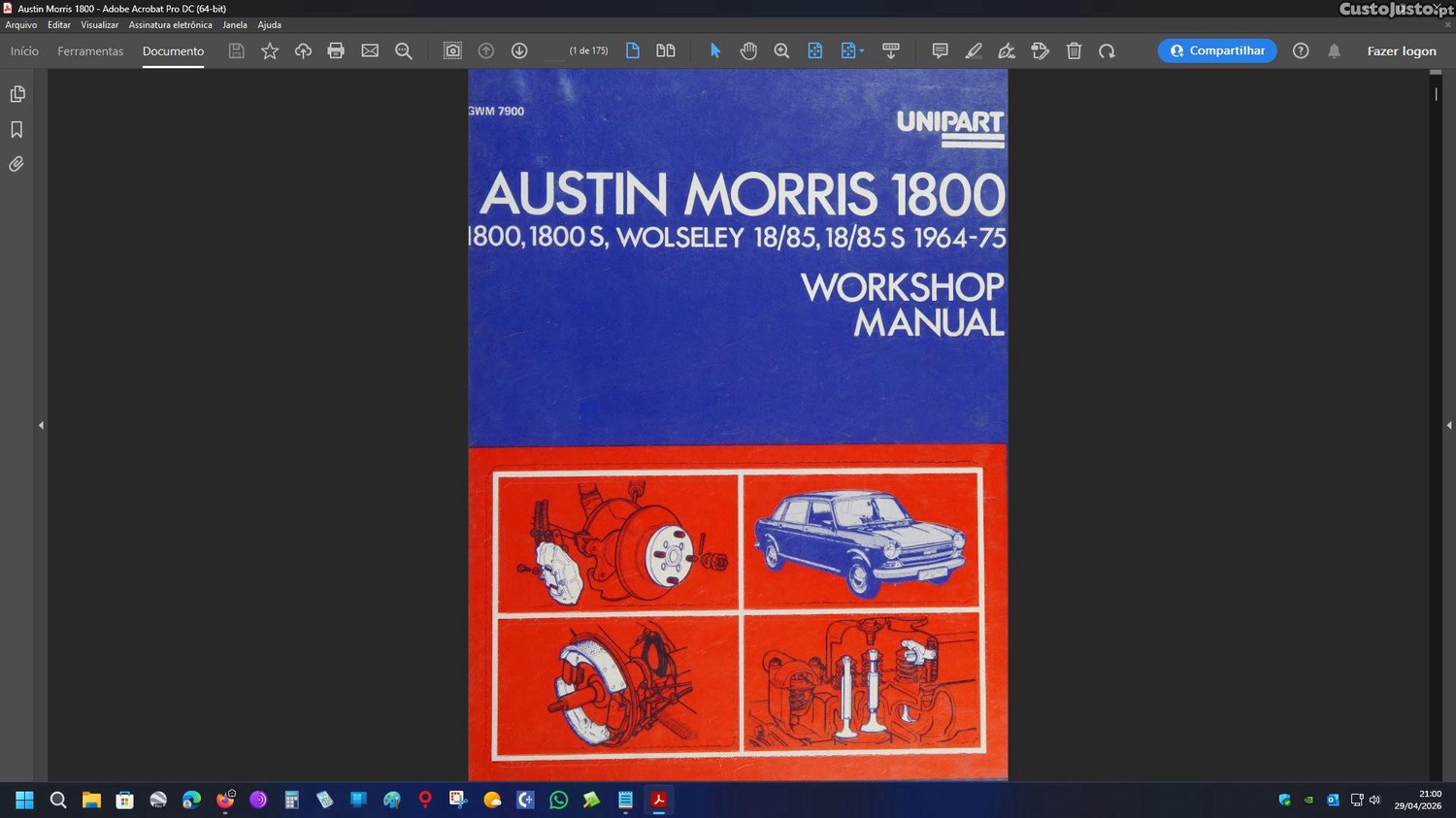Expand the left navigation pane arrow
The height and width of the screenshot is (818, 1456).
(41, 425)
